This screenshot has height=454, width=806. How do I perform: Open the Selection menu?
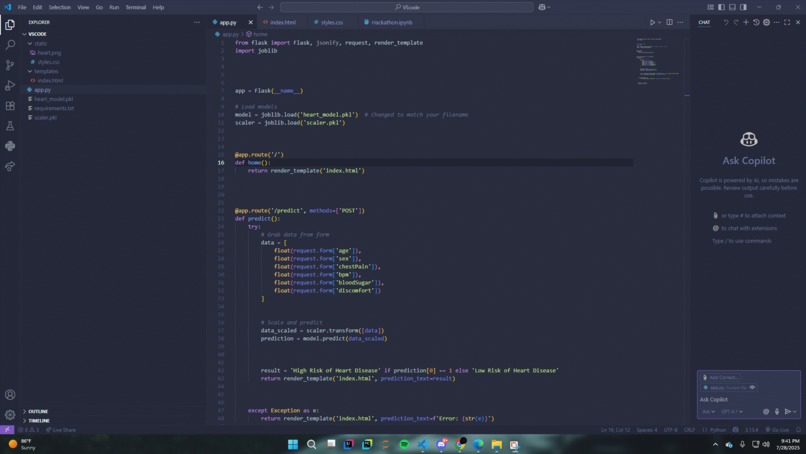[60, 7]
